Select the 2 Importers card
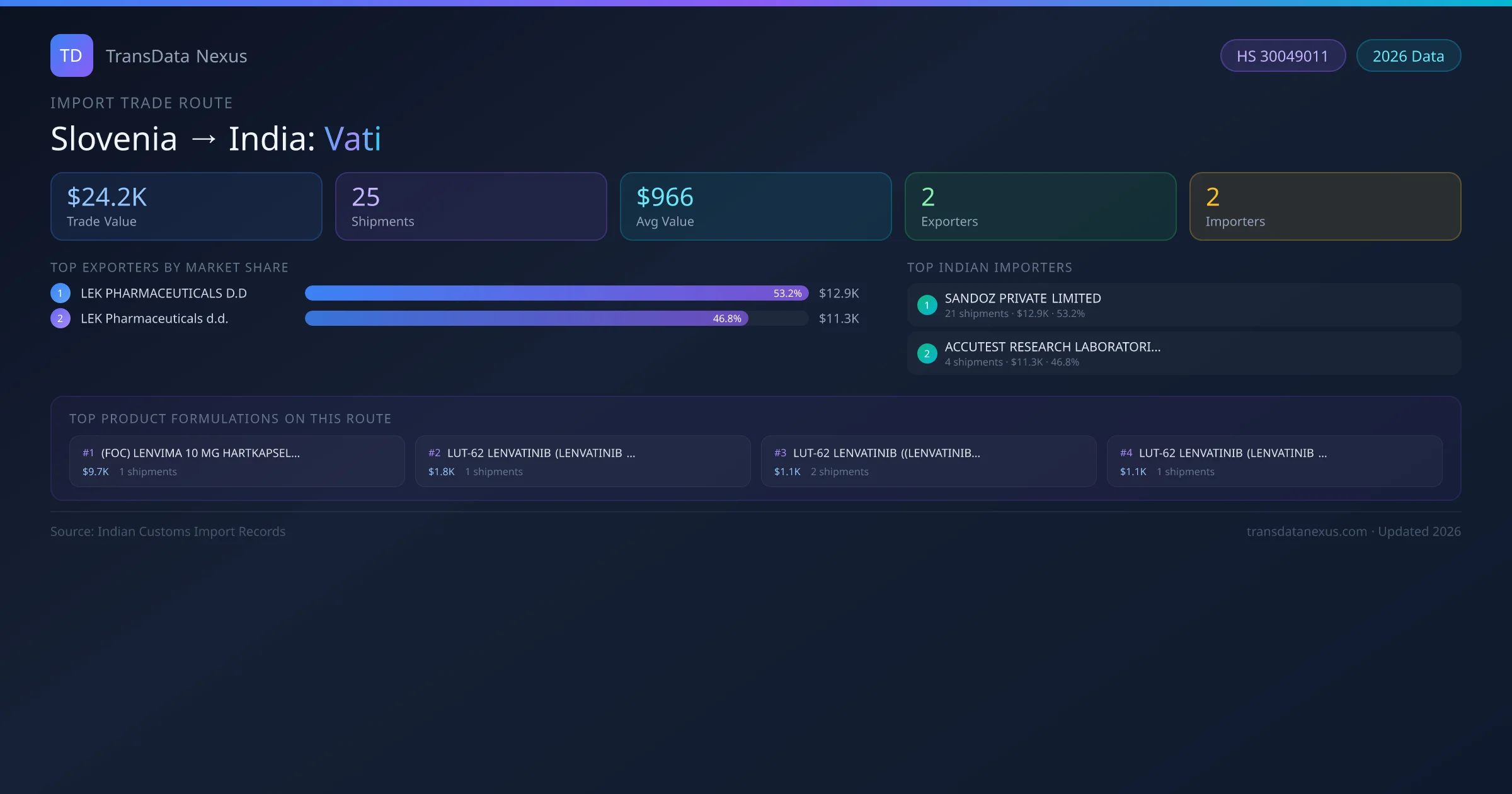Image resolution: width=1512 pixels, height=794 pixels. pos(1325,206)
